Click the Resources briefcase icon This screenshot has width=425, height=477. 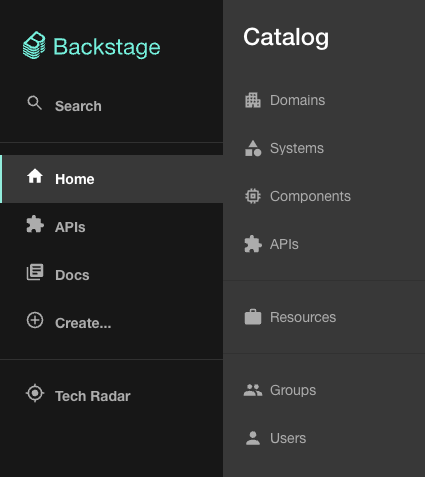pos(253,317)
